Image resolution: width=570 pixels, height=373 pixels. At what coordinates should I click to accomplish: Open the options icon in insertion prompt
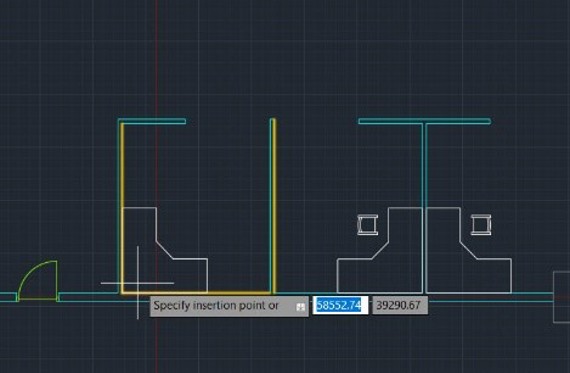[x=300, y=307]
